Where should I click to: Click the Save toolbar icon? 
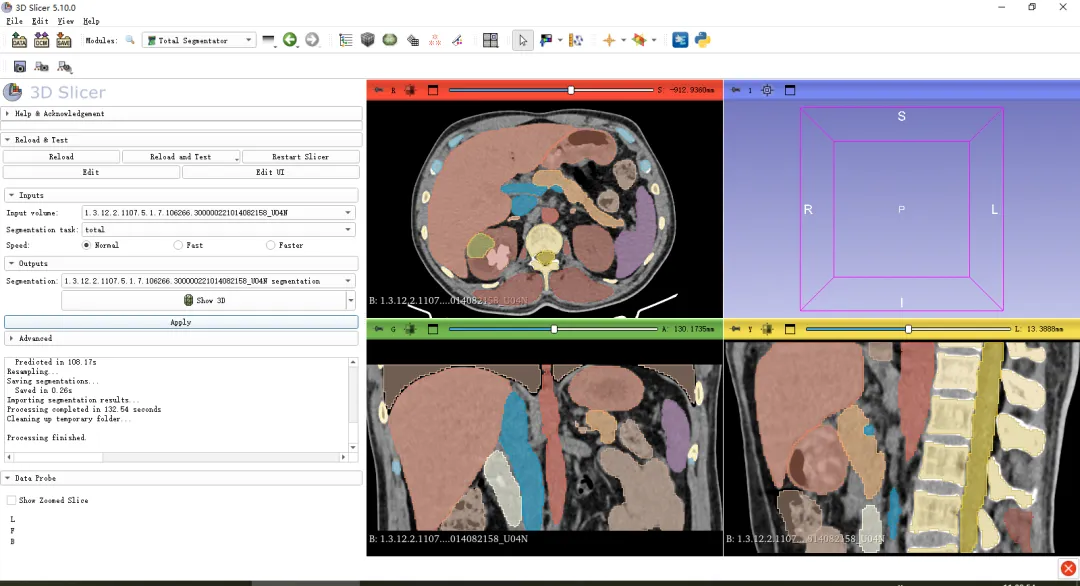[63, 40]
